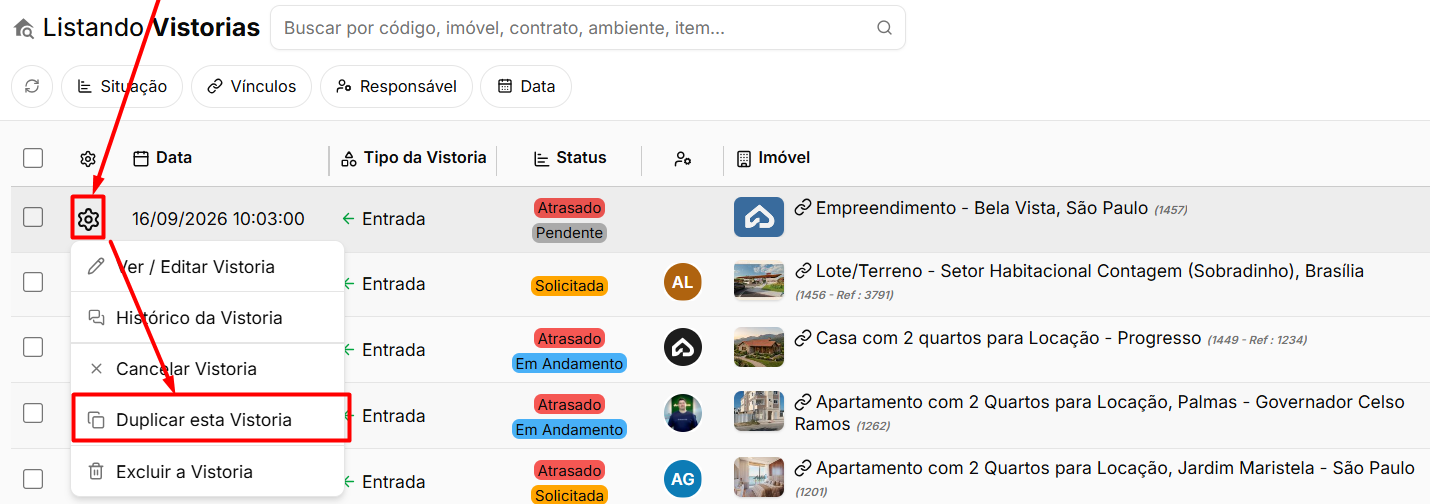The height and width of the screenshot is (504, 1430).
Task: Open the Situação filter dropdown
Action: 122,86
